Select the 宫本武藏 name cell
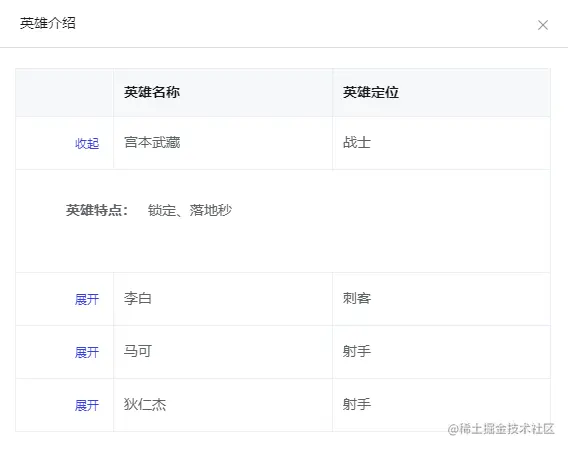Image resolution: width=568 pixels, height=449 pixels. (223, 143)
